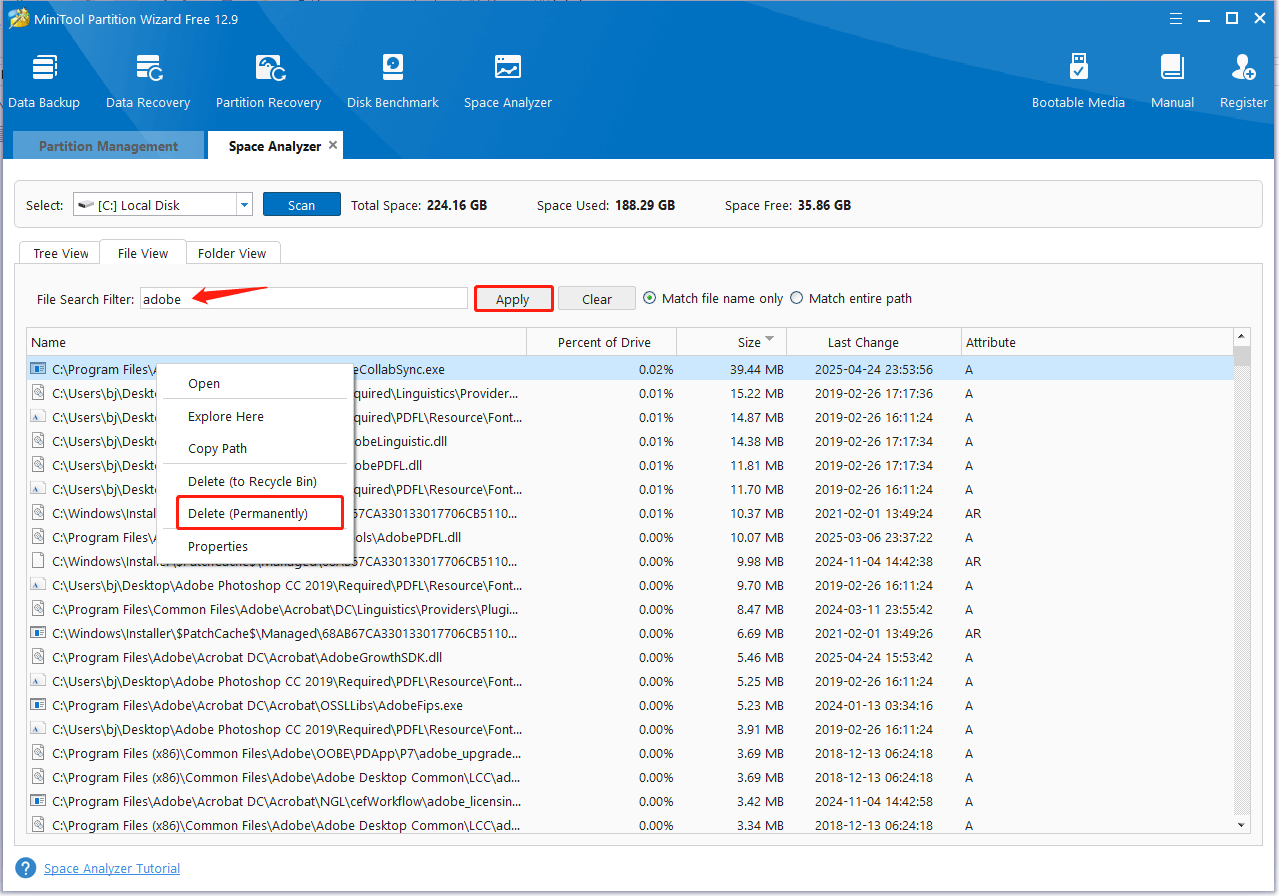
Task: Click the Apply filter button
Action: point(513,298)
